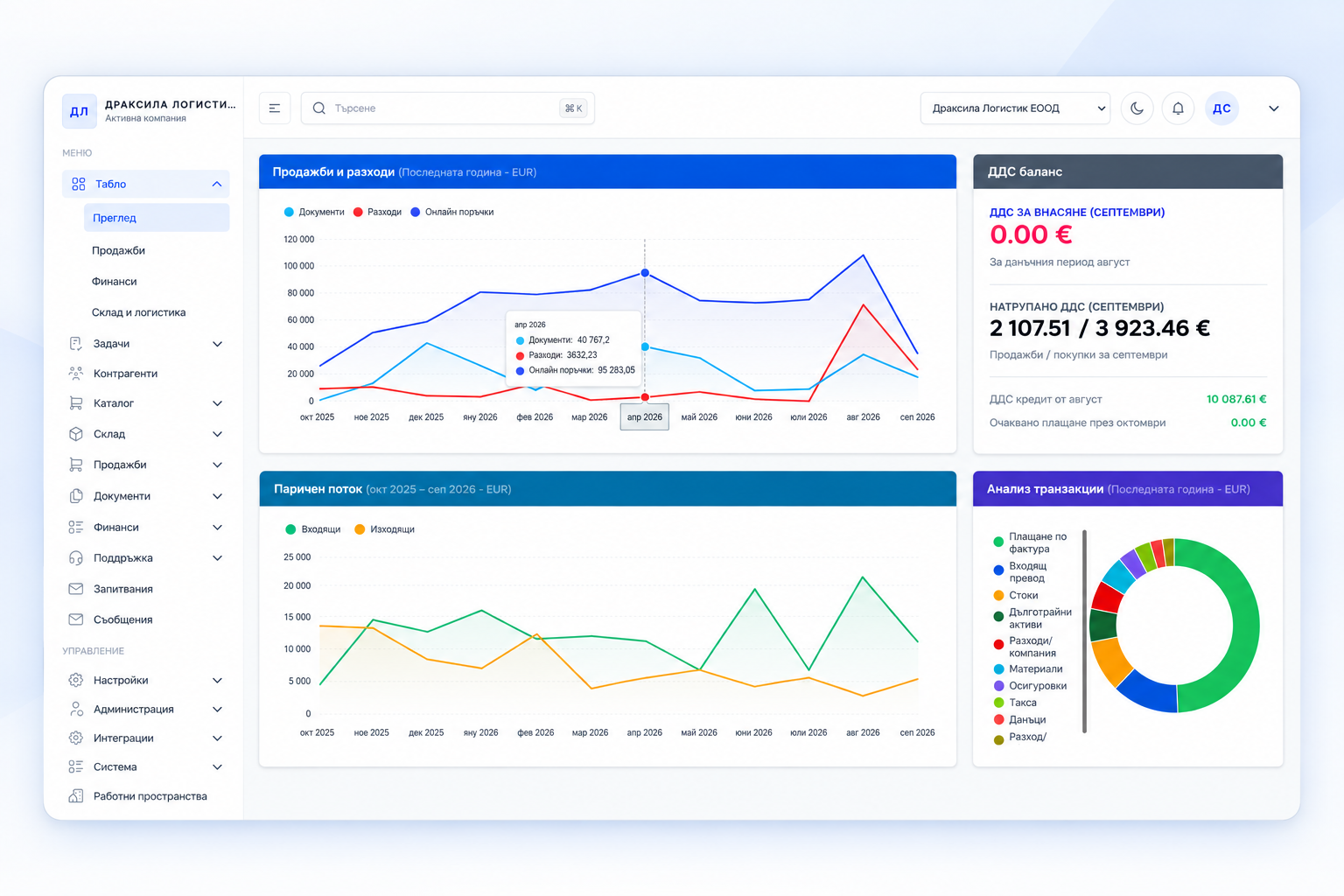Click the Запитвания envelope icon

76,589
